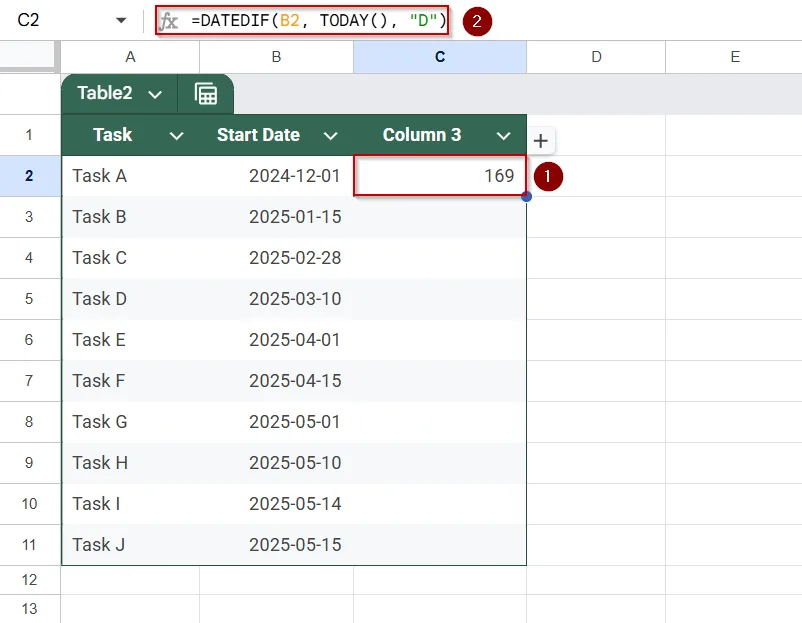The image size is (802, 623).
Task: Select cell containing Task E
Action: click(x=130, y=340)
